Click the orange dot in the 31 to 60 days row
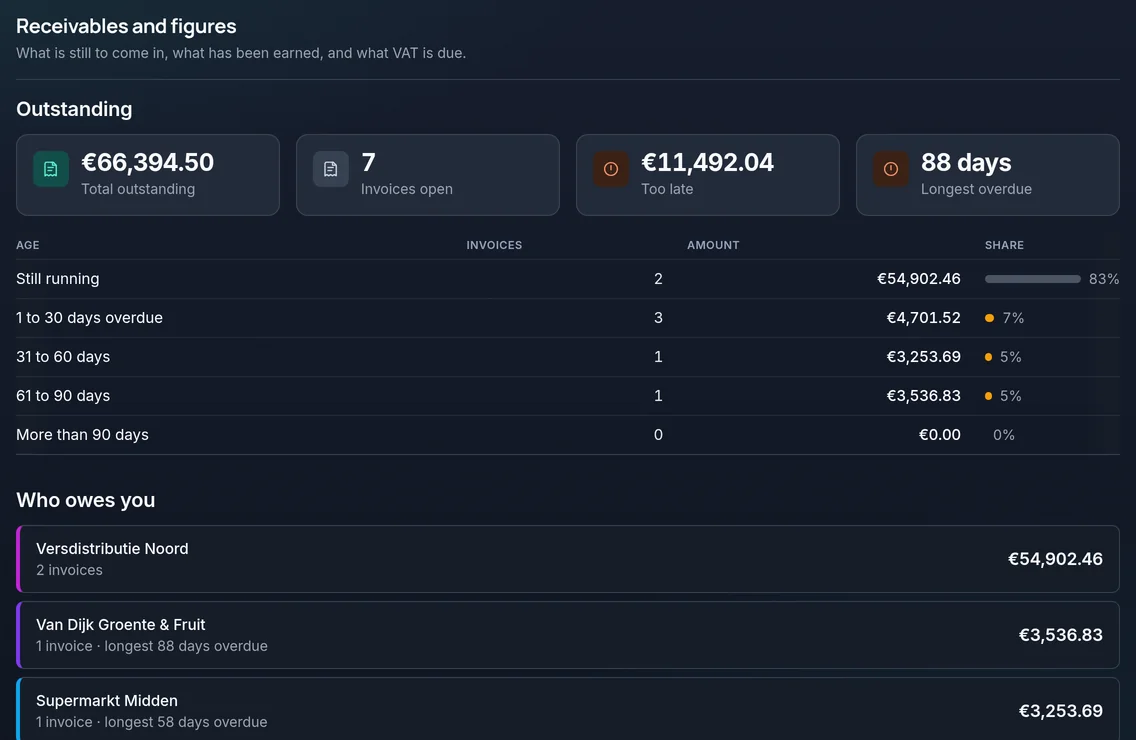This screenshot has width=1136, height=740. pyautogui.click(x=988, y=357)
